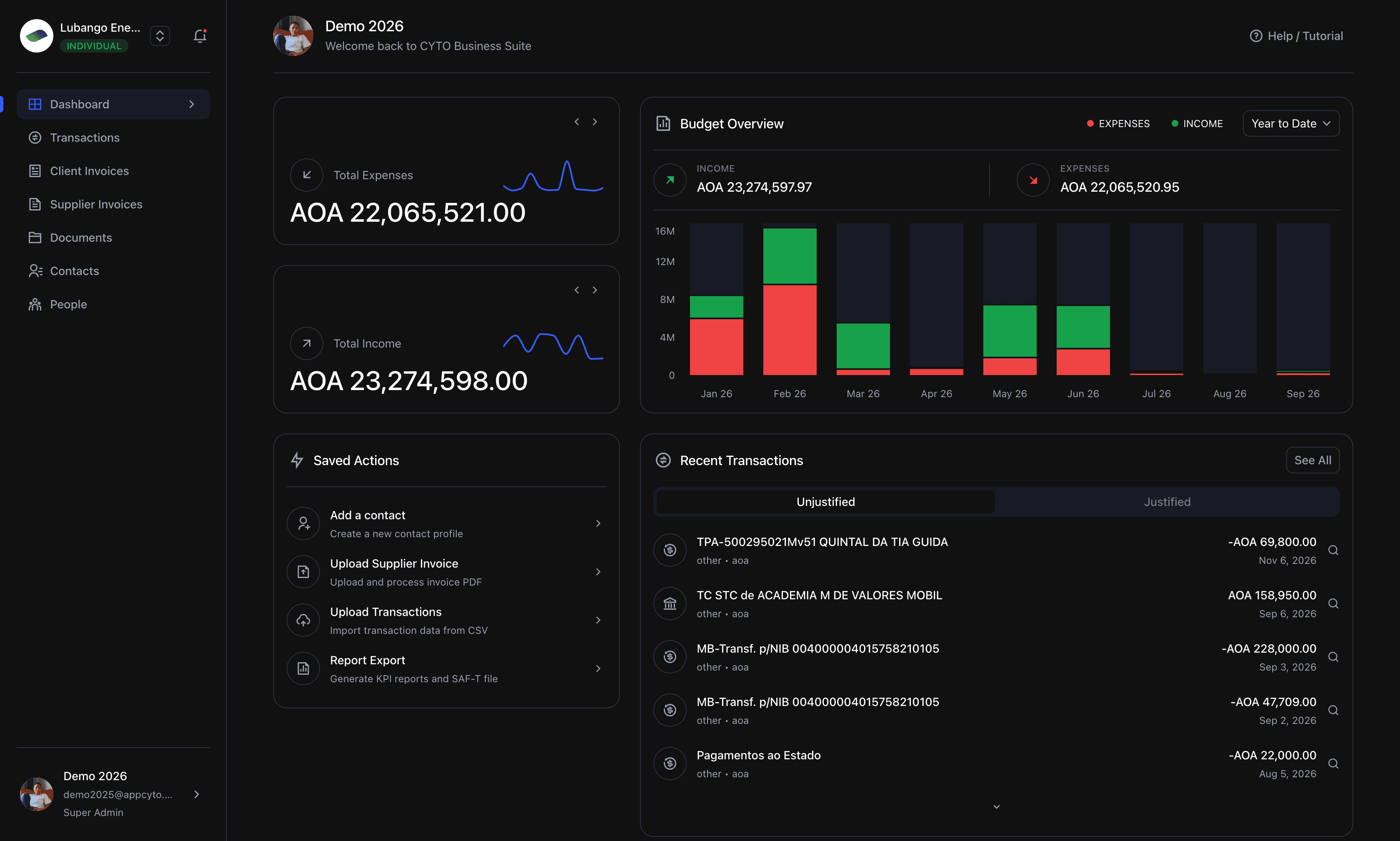Open Transactions in the sidebar
1400x841 pixels.
coord(113,138)
